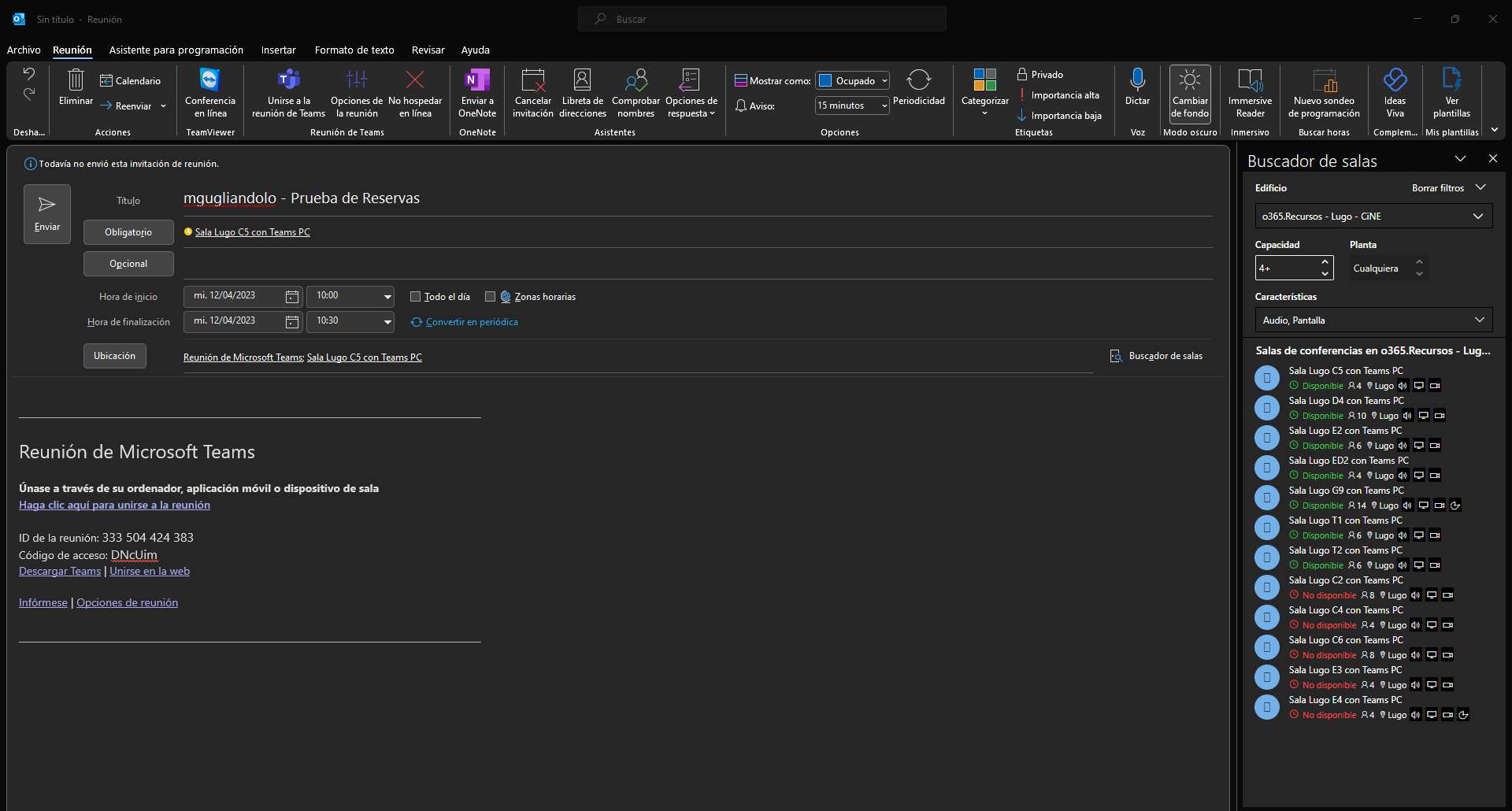
Task: Open the Ayuda tab
Action: point(476,50)
